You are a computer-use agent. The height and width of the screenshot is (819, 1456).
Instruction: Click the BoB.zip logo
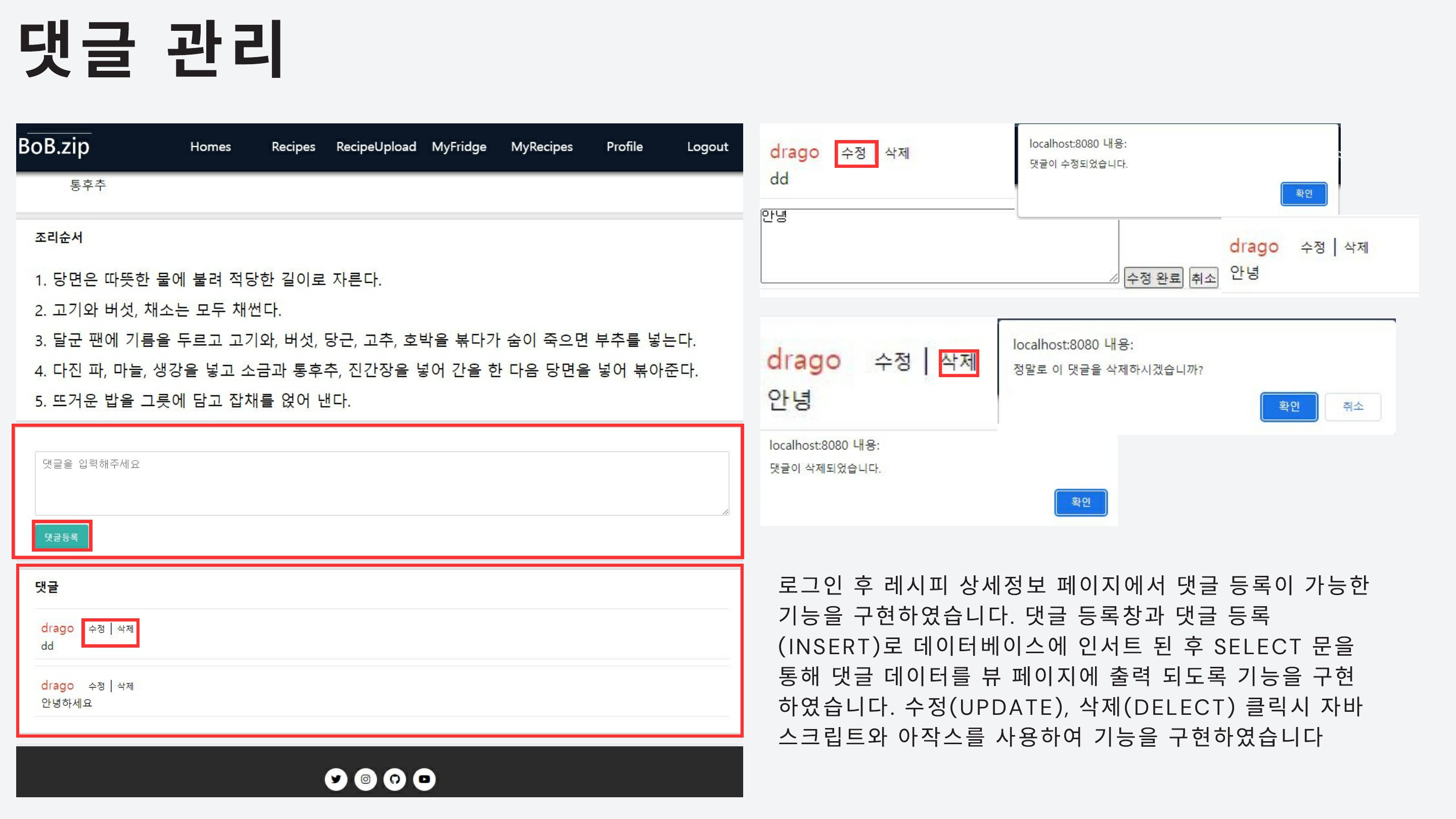click(54, 147)
